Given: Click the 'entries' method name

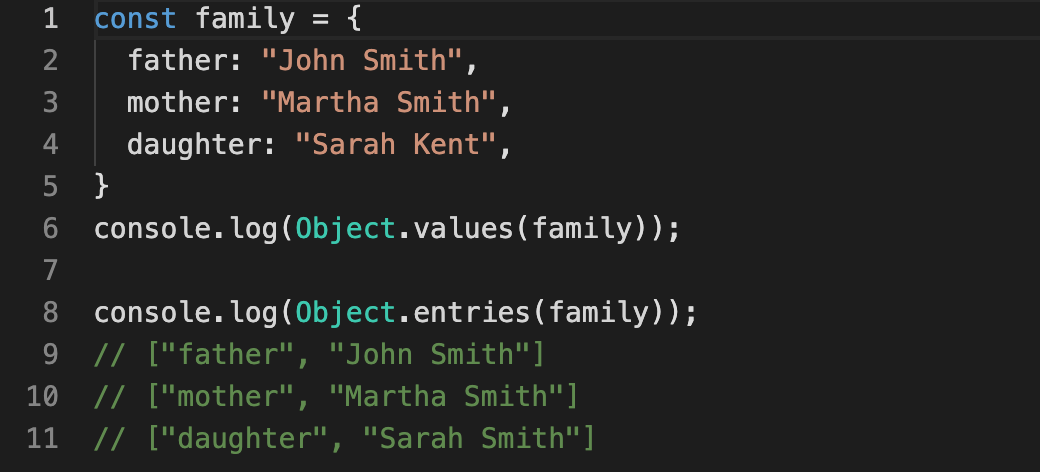Looking at the screenshot, I should [x=472, y=312].
